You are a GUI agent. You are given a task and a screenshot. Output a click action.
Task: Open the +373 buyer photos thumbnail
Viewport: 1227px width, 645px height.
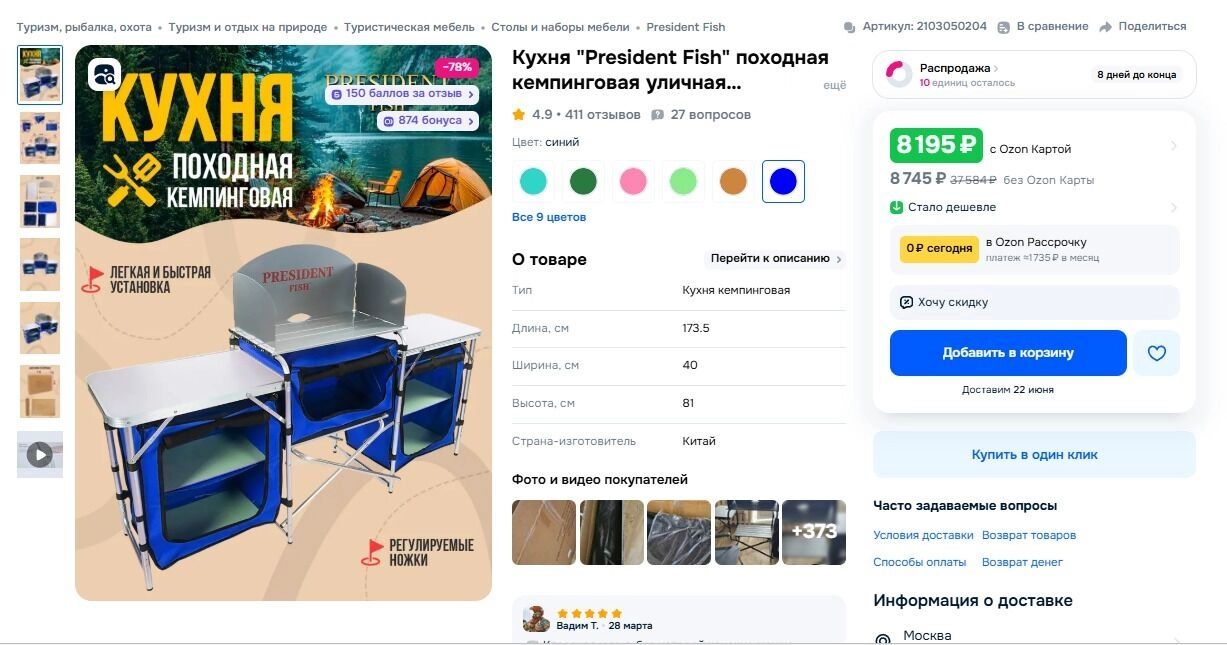814,532
